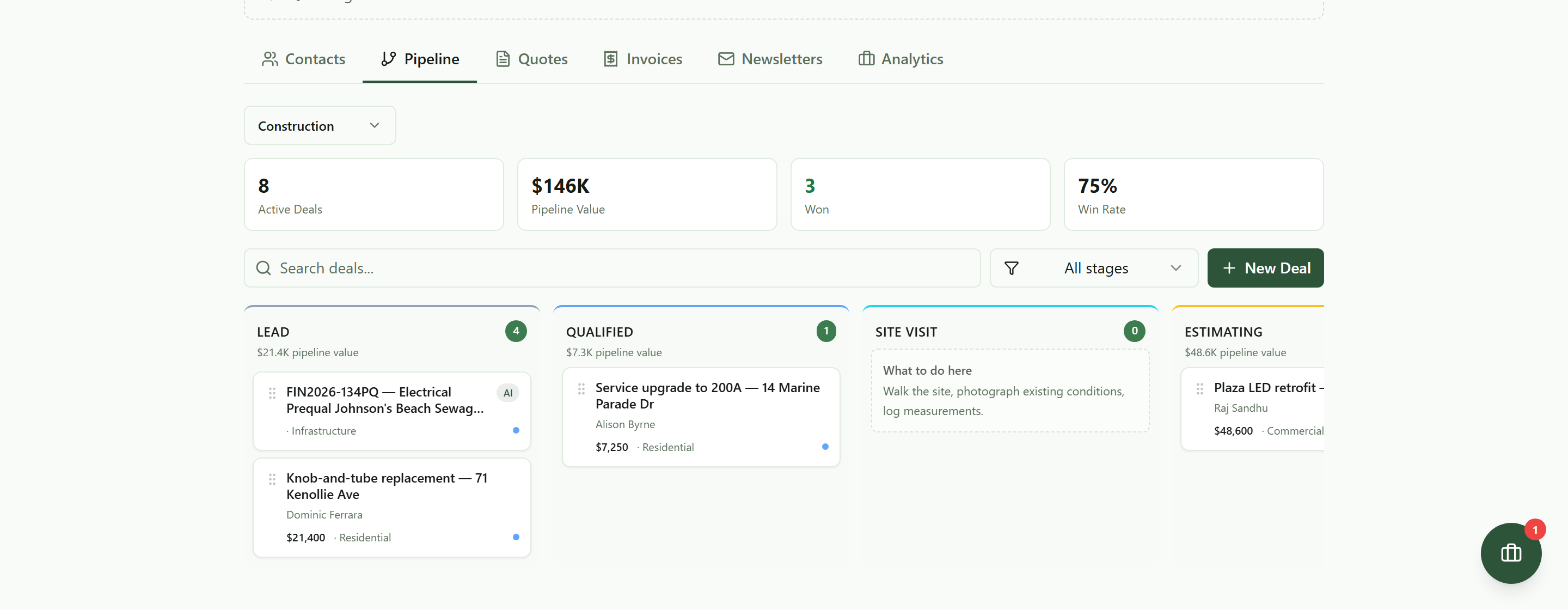
Task: Click "$21.4K pipeline value" text
Action: pyautogui.click(x=308, y=352)
